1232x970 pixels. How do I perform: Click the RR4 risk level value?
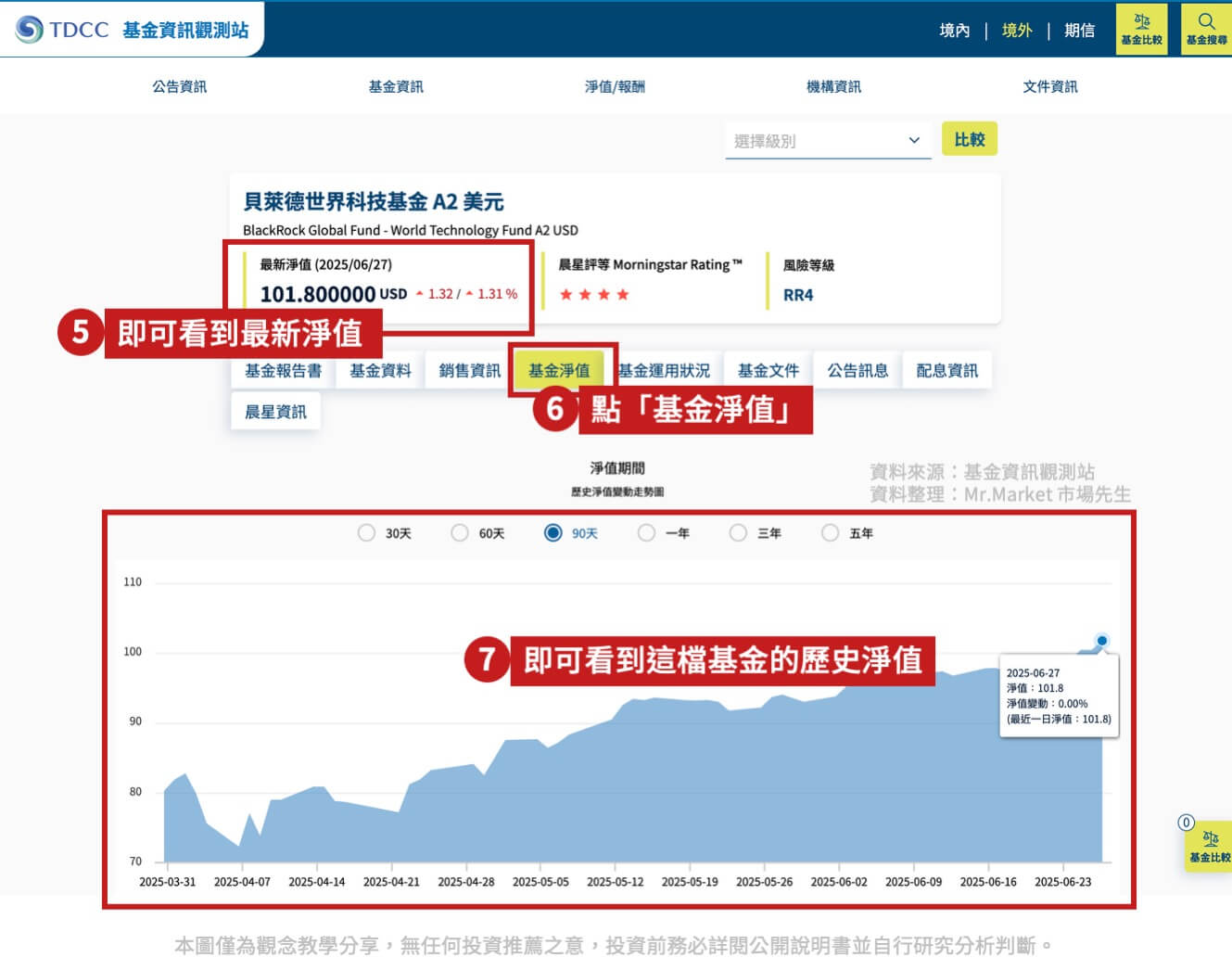click(x=798, y=295)
